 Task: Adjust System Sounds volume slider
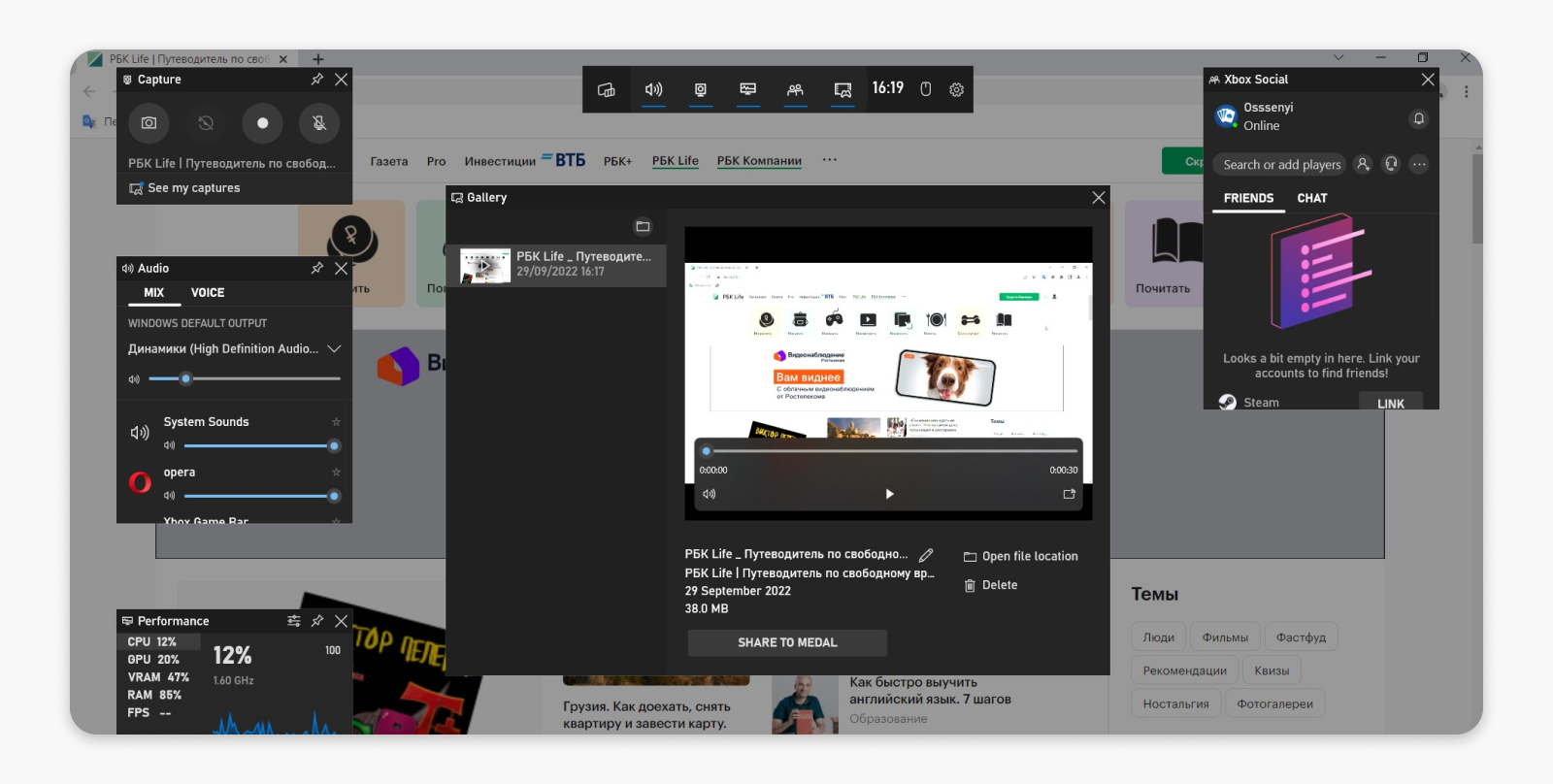(262, 446)
